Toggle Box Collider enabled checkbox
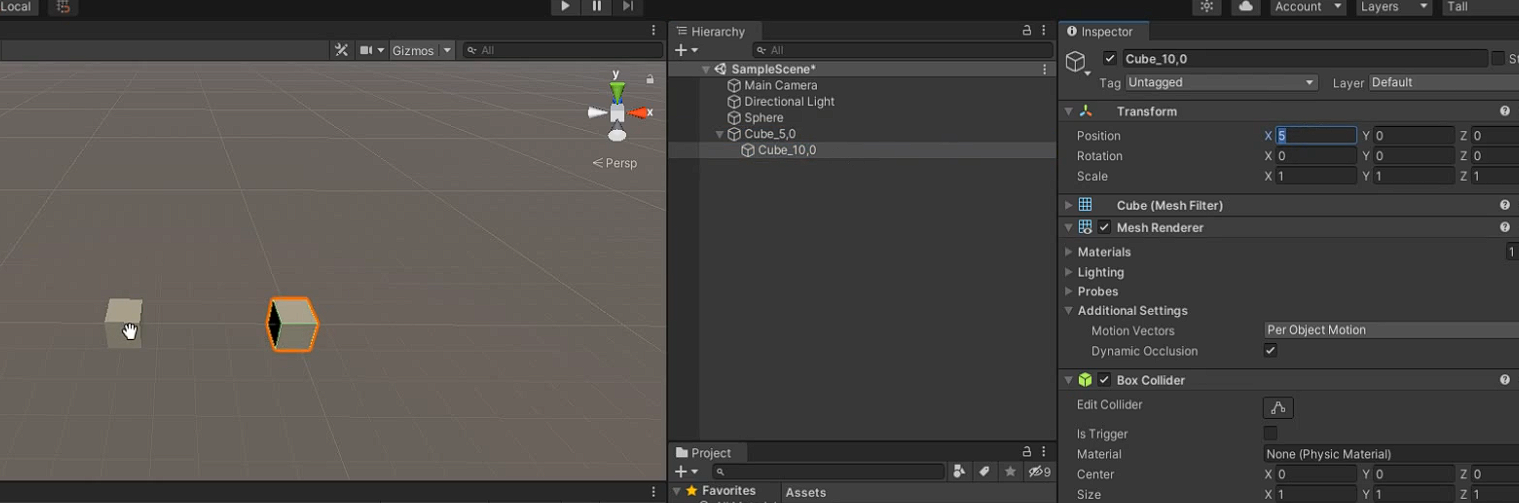1519x503 pixels. coord(1104,380)
